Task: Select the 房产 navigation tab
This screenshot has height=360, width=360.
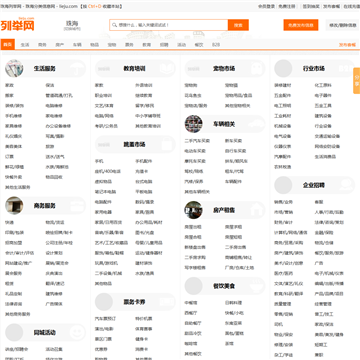Action: point(60,45)
